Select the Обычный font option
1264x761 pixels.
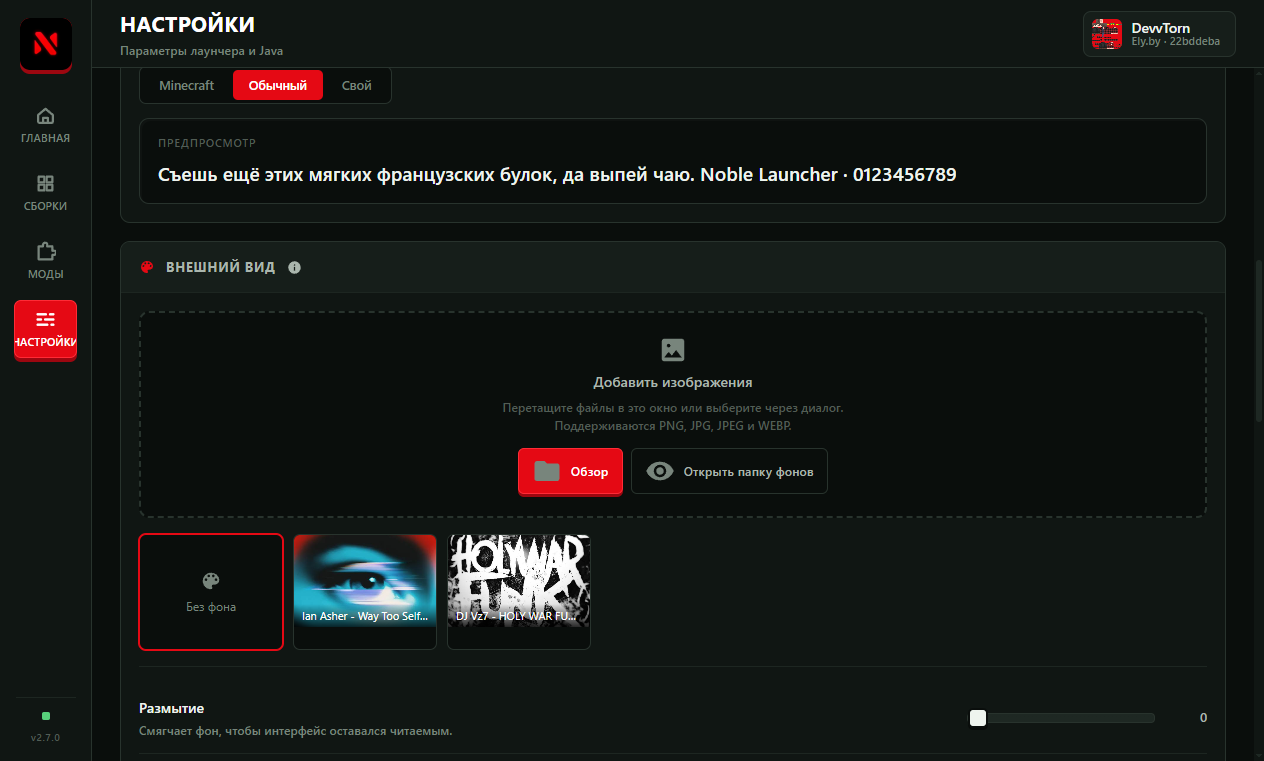click(278, 85)
